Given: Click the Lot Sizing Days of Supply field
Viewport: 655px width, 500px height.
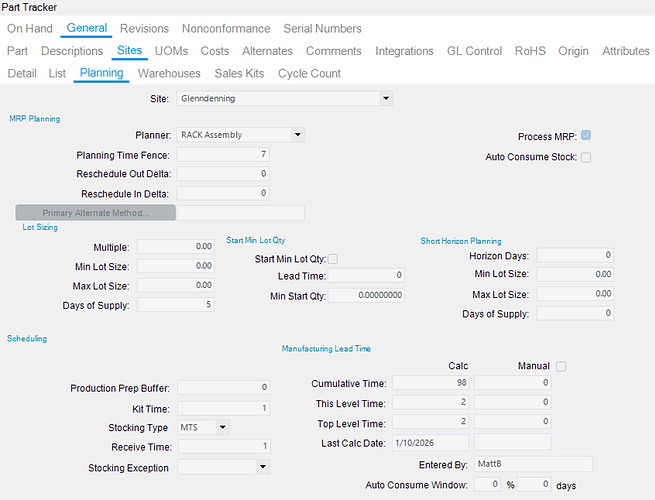Looking at the screenshot, I should coord(176,305).
